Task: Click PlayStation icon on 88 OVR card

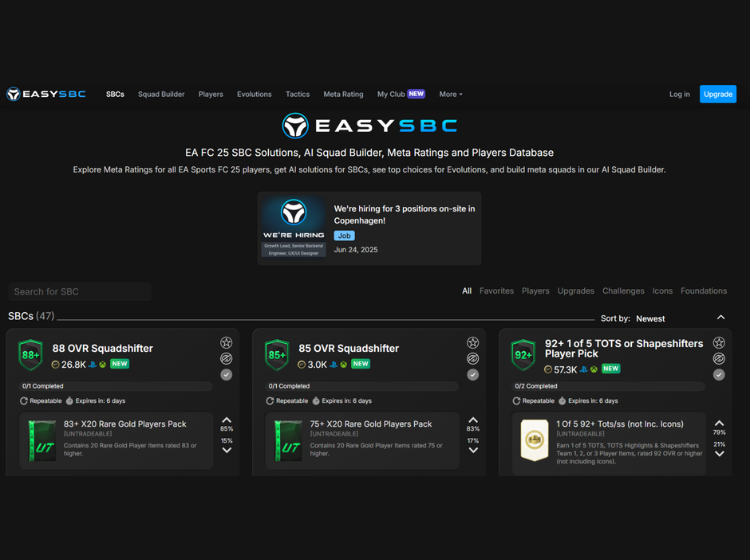Action: click(x=92, y=364)
